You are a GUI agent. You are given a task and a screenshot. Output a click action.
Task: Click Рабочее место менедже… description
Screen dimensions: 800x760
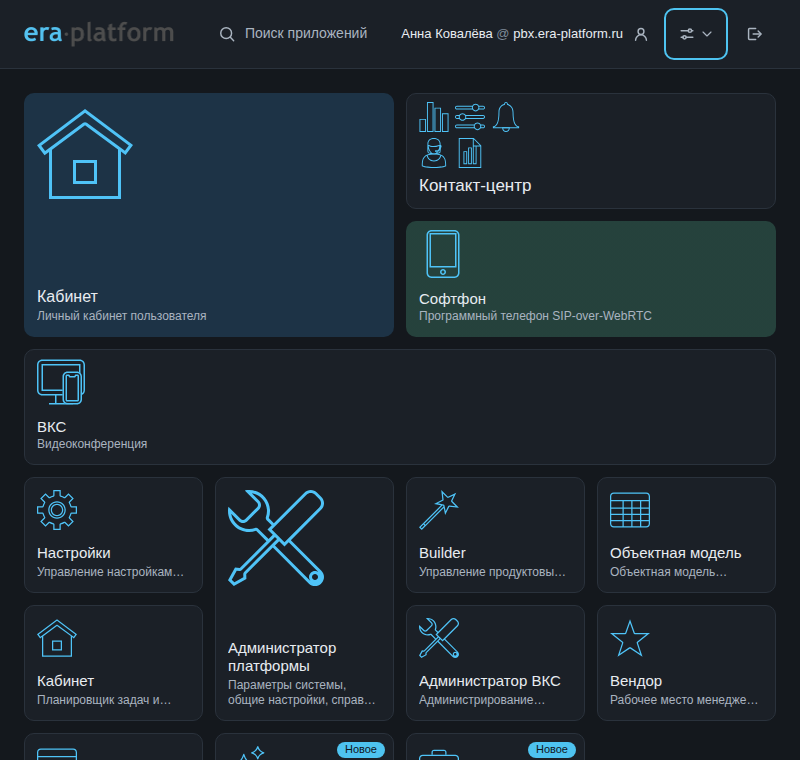pyautogui.click(x=684, y=700)
